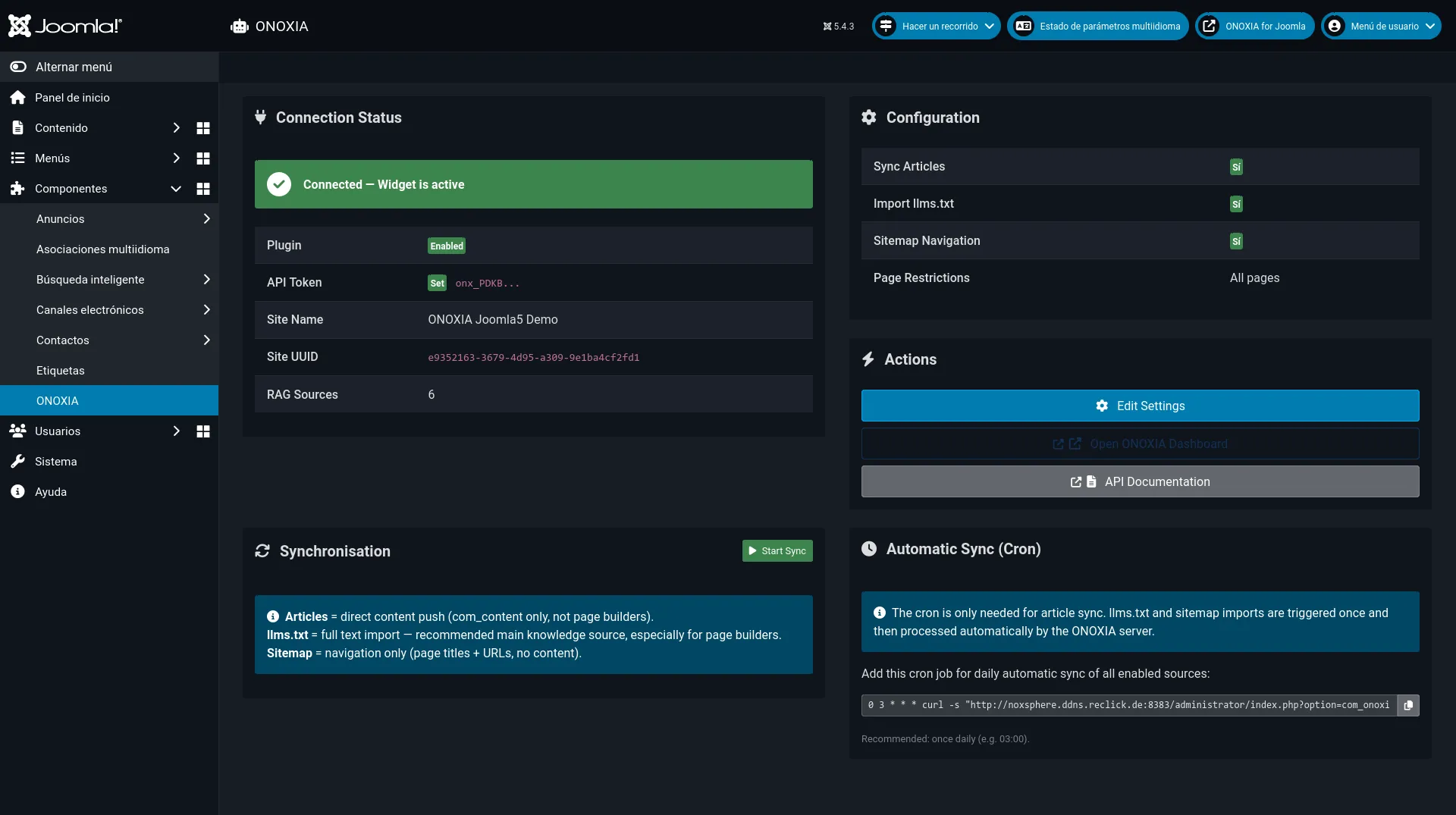Click the Edit Settings button
This screenshot has height=815, width=1456.
pyautogui.click(x=1141, y=406)
